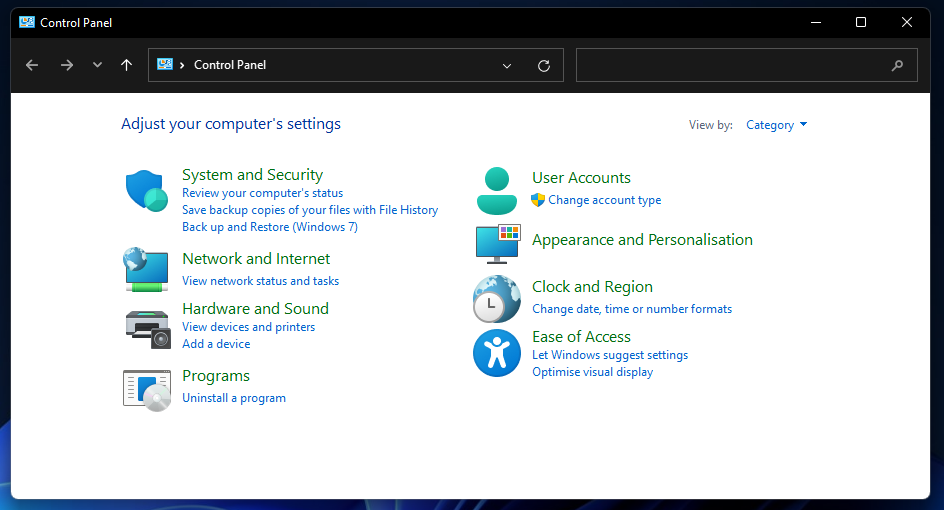Open Appearance and Personalisation monitor icon
This screenshot has height=510, width=944.
(x=497, y=242)
